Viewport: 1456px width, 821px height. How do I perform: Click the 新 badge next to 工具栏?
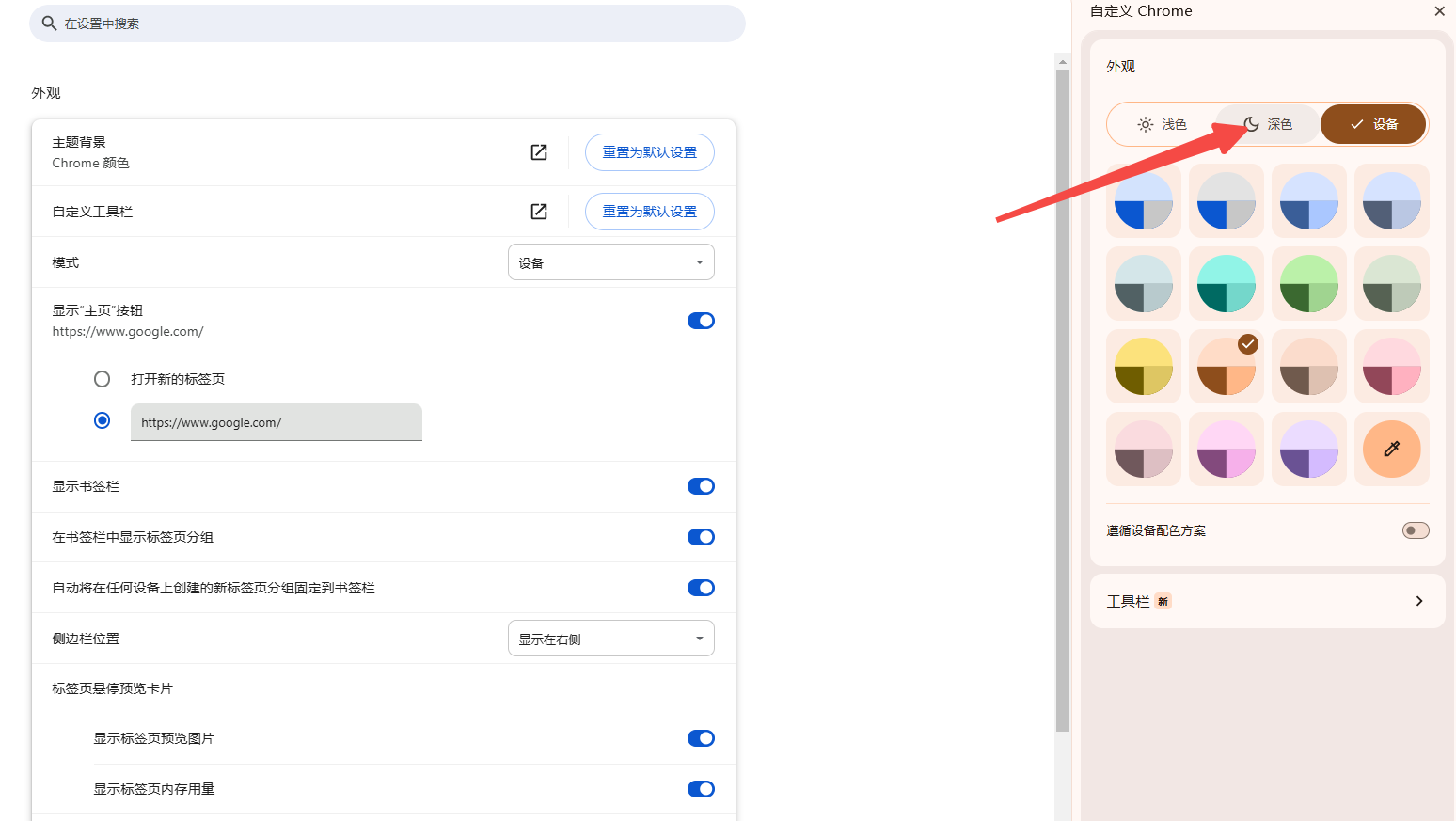point(1163,602)
